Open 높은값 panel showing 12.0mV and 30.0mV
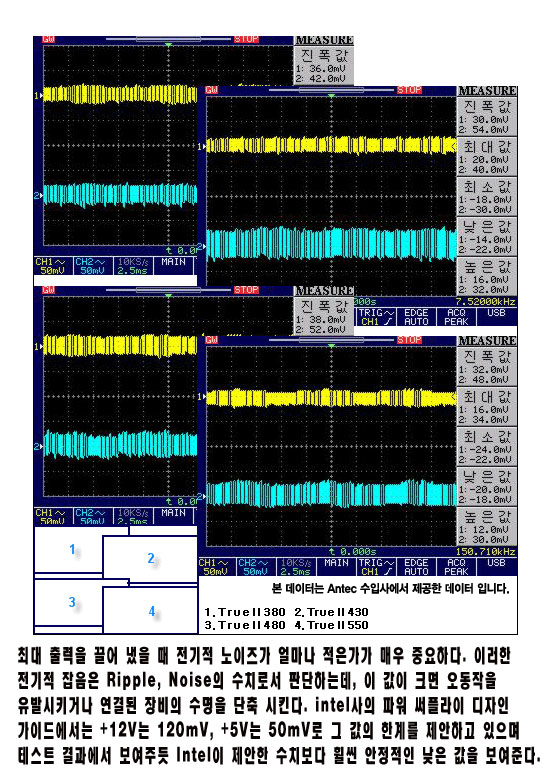The image size is (550, 776). click(487, 527)
